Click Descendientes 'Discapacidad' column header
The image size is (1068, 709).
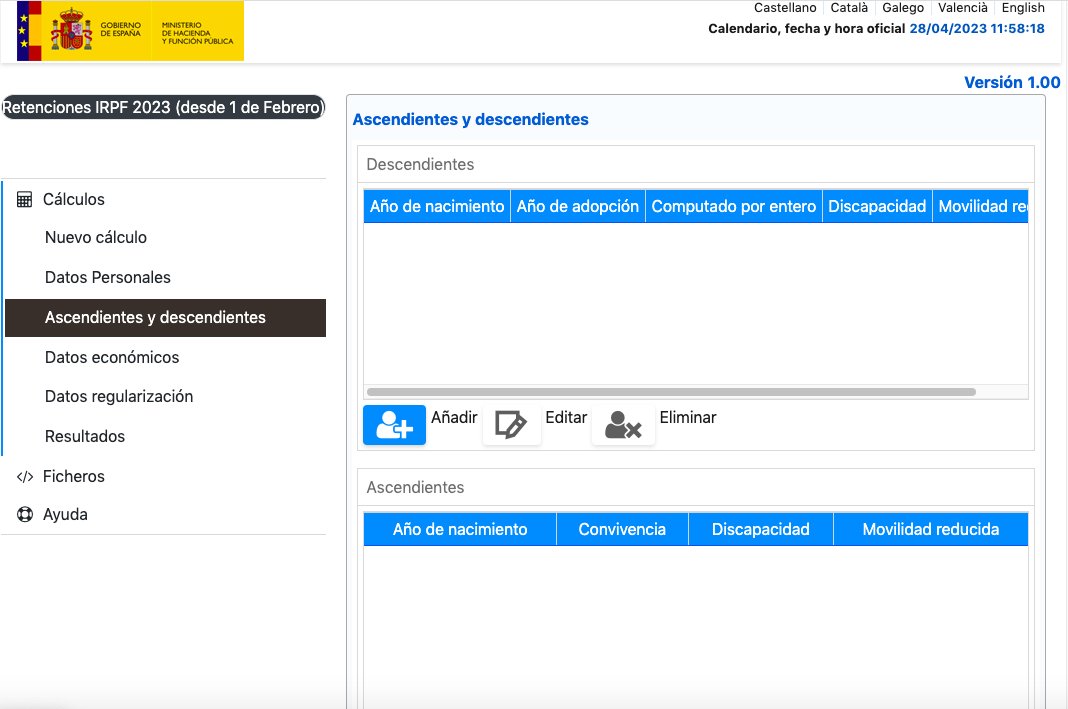[x=877, y=206]
